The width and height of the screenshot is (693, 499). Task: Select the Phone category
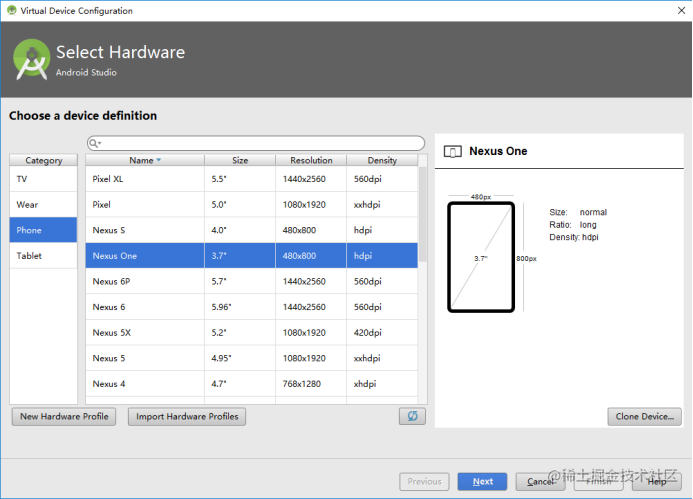[43, 230]
